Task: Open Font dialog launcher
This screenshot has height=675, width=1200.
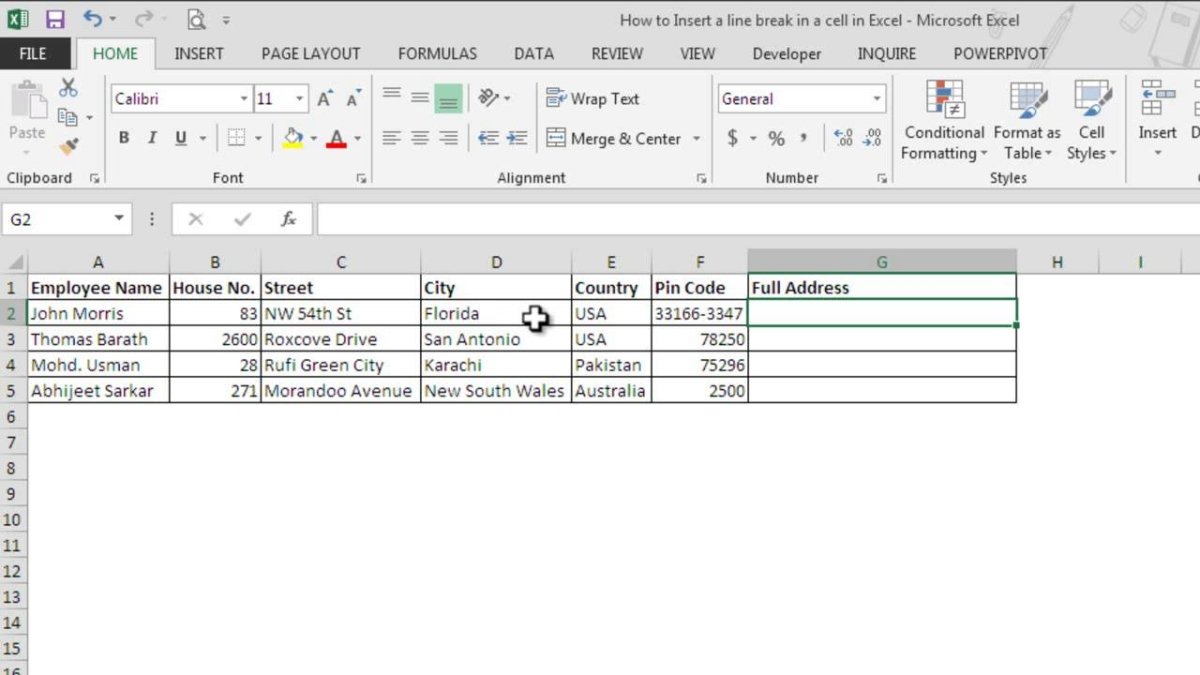Action: pyautogui.click(x=360, y=178)
